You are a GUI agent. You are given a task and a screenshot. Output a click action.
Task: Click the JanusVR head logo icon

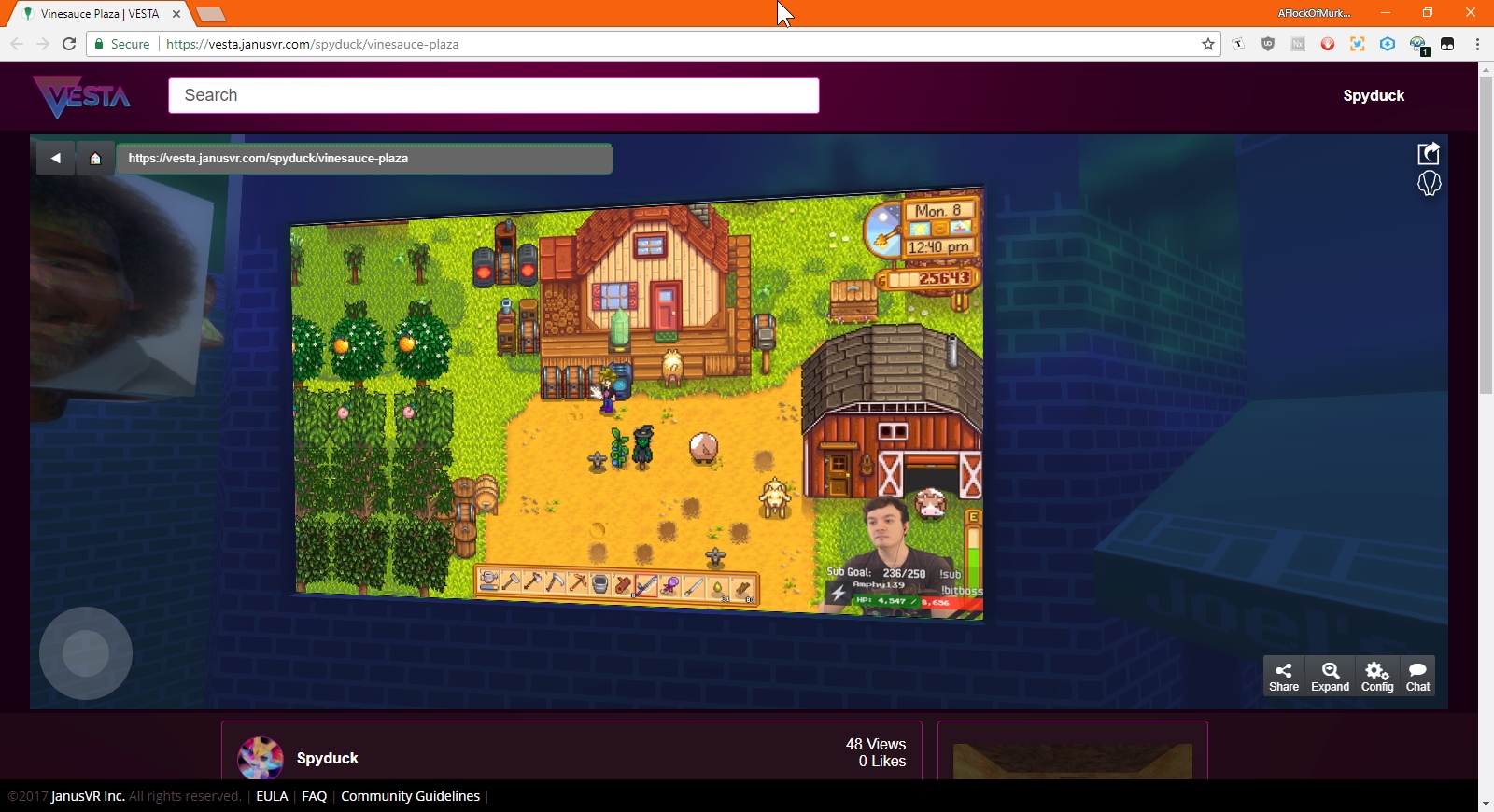(x=1429, y=183)
